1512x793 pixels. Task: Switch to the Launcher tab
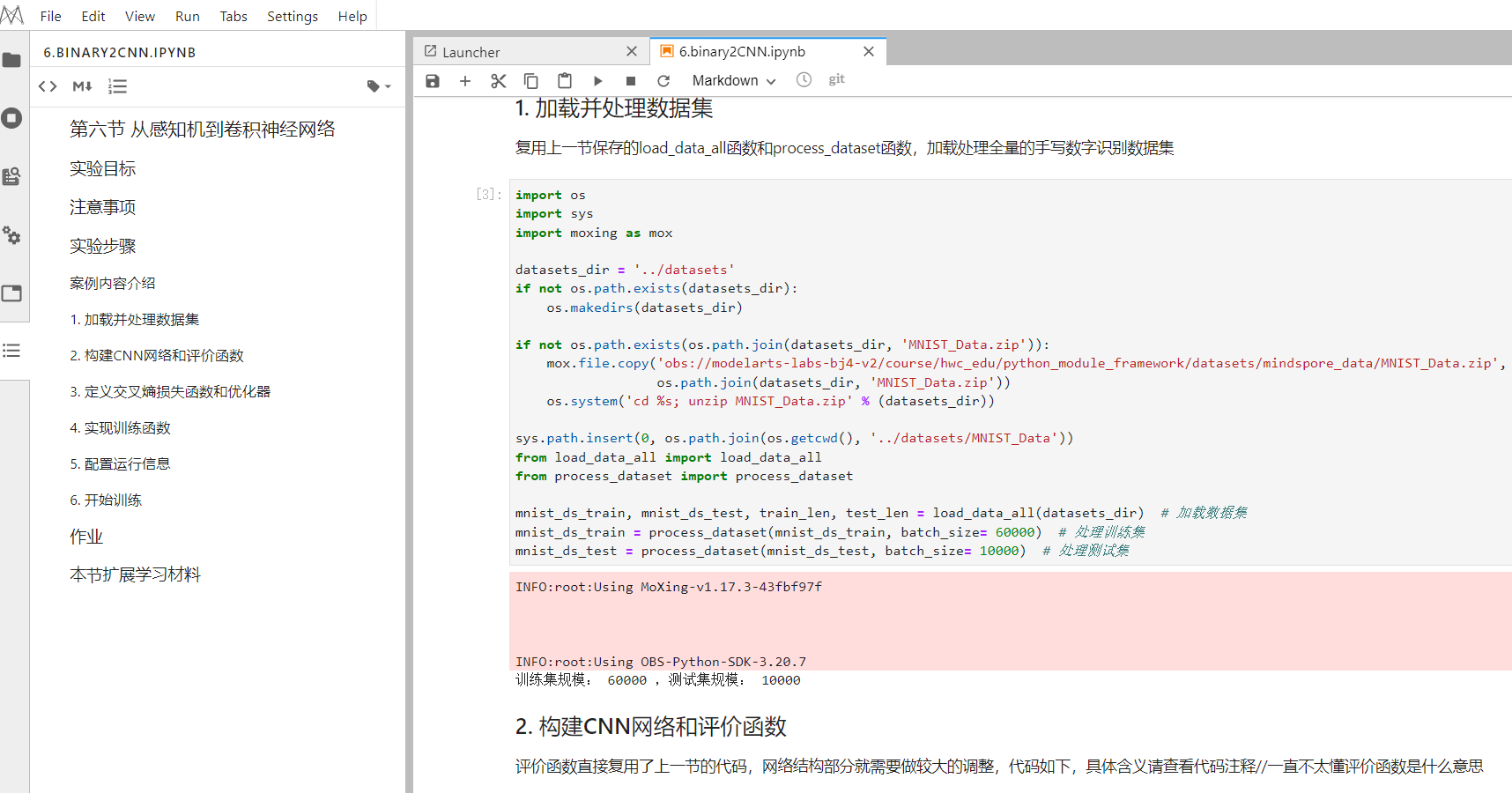(x=531, y=52)
